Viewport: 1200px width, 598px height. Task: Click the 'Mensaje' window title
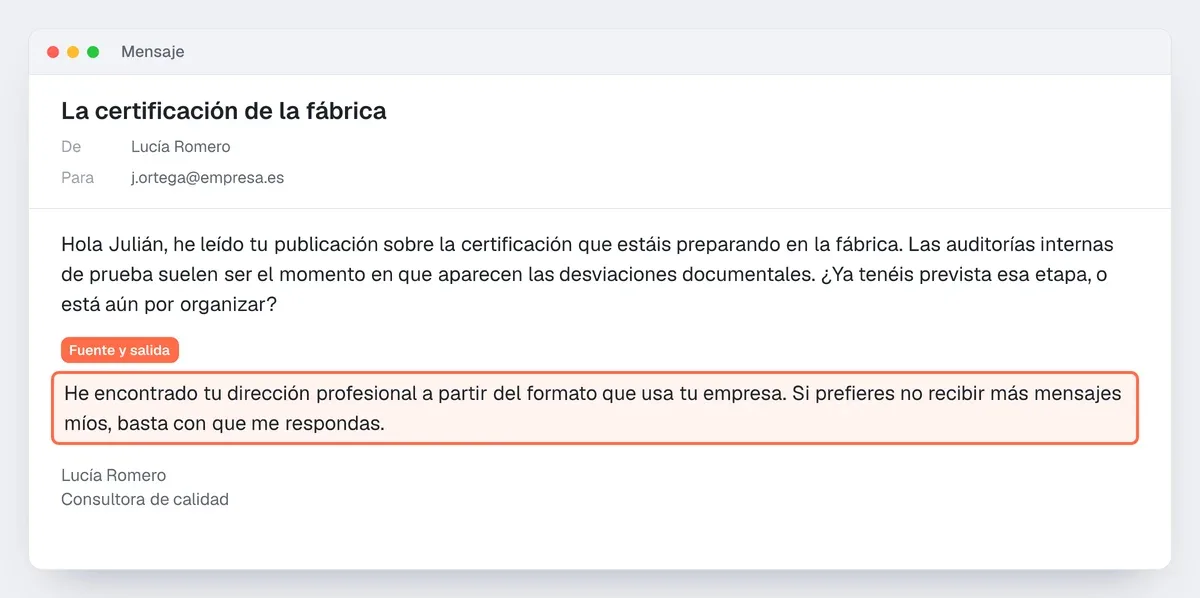(153, 52)
